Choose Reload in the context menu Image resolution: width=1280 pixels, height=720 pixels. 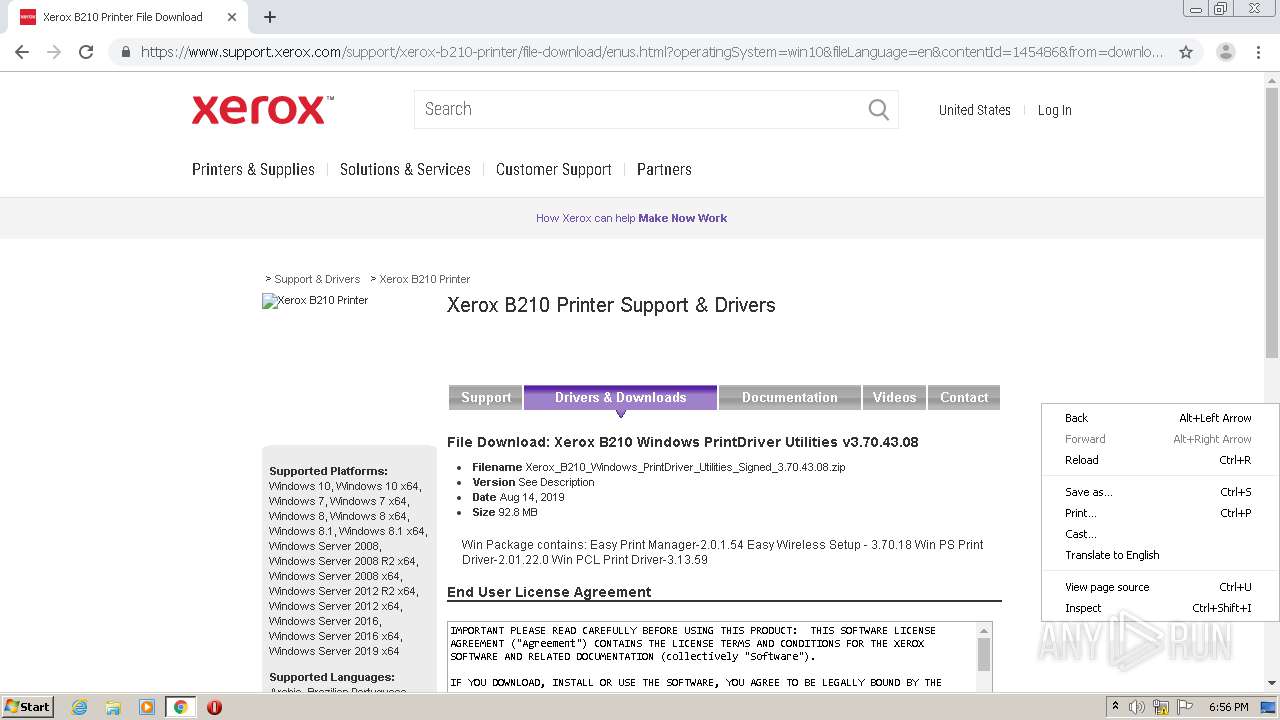(x=1159, y=460)
